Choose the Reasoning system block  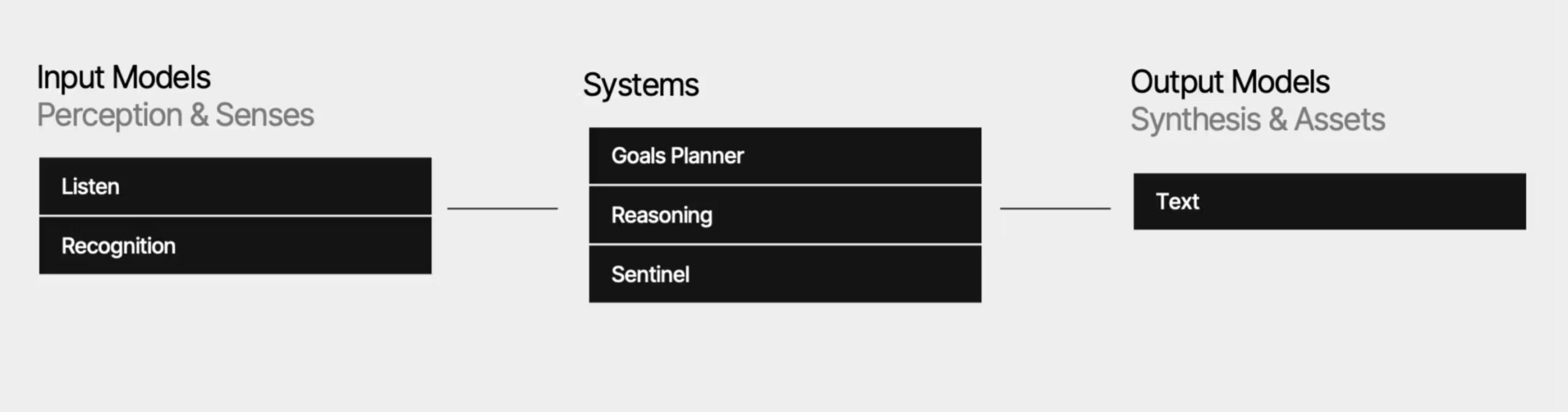(x=785, y=215)
